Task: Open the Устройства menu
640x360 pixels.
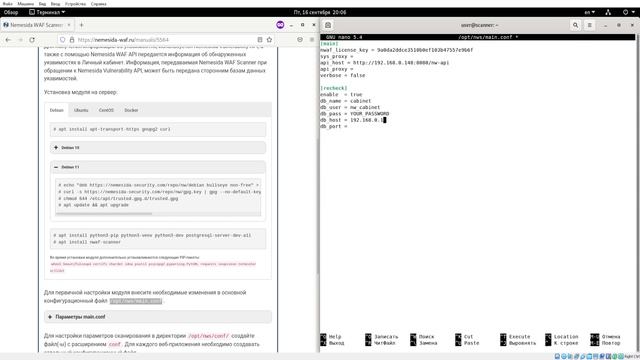Action: (x=76, y=4)
